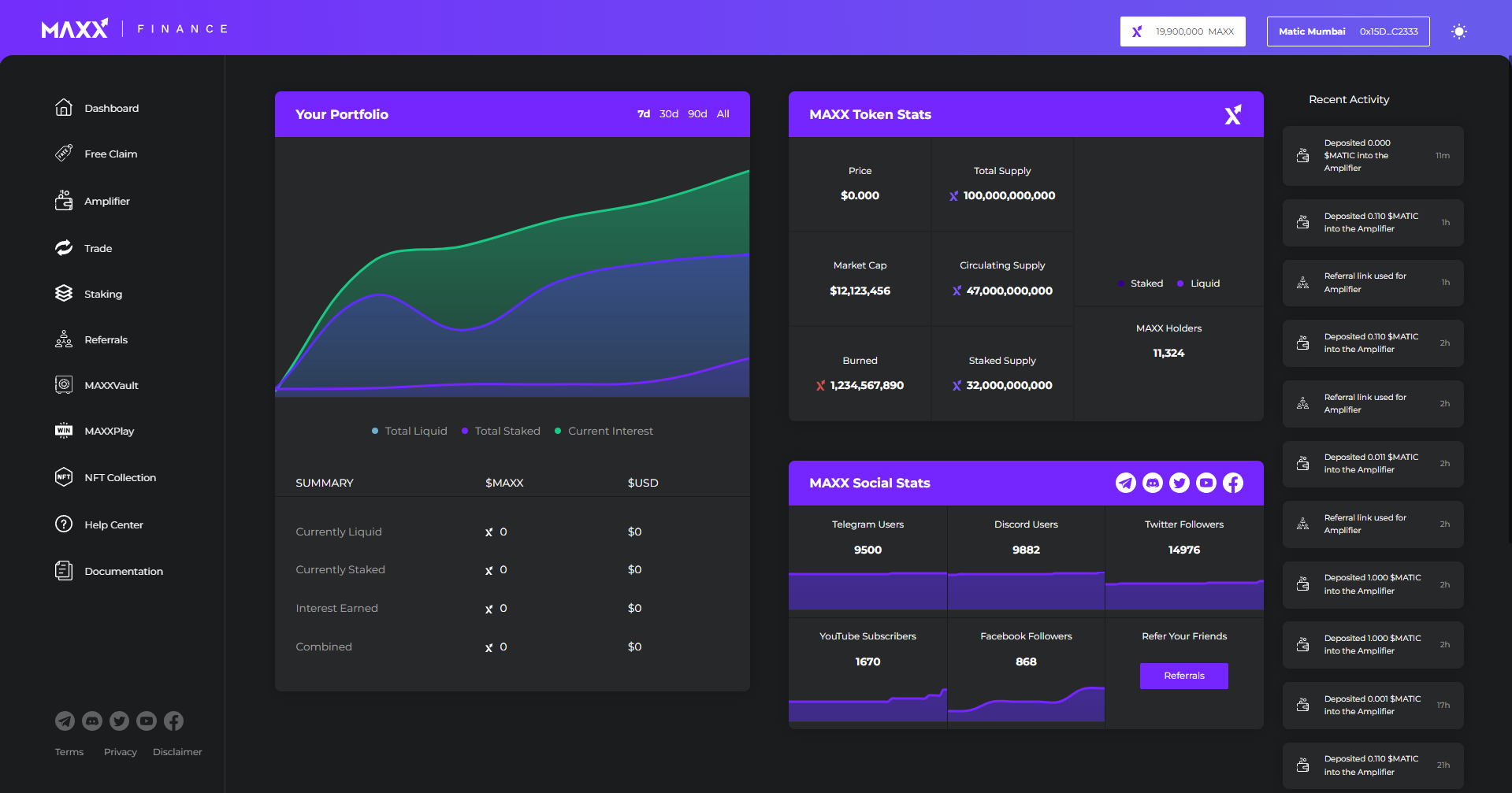Screen dimensions: 1512x793
Task: Open the Terms link
Action: click(69, 752)
